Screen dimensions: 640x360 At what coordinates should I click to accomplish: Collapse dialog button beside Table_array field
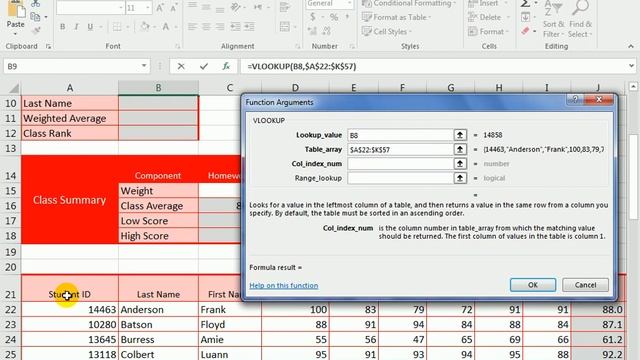coord(460,149)
